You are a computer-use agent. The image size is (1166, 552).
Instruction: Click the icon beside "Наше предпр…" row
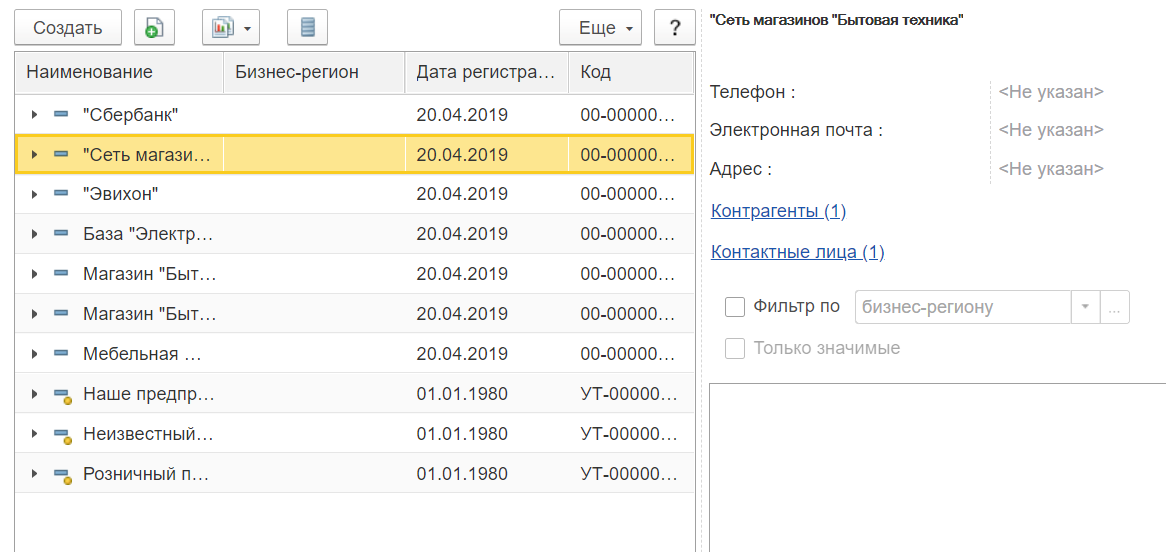click(62, 395)
